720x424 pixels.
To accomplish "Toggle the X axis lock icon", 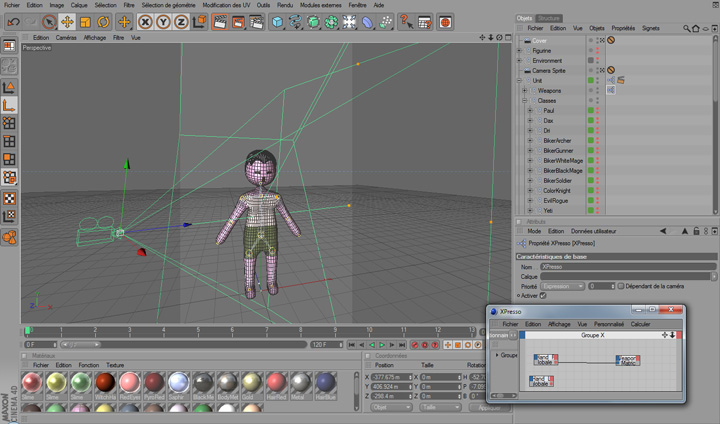I will coord(146,21).
